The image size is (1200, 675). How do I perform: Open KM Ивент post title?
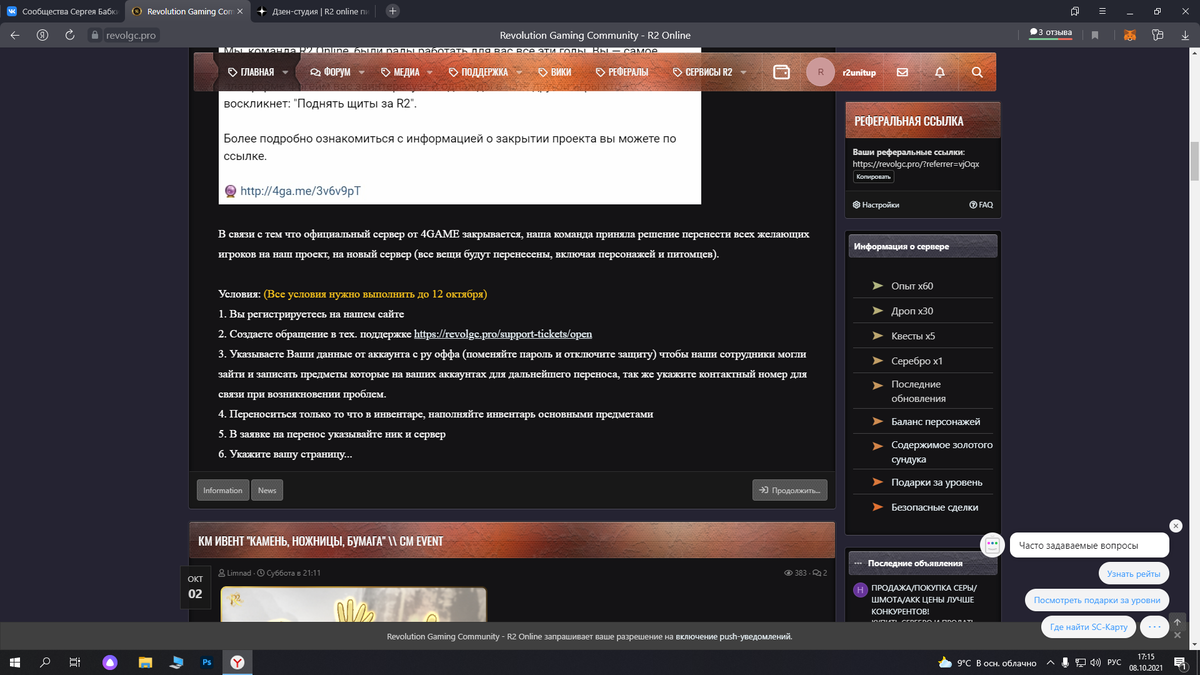pyautogui.click(x=320, y=541)
